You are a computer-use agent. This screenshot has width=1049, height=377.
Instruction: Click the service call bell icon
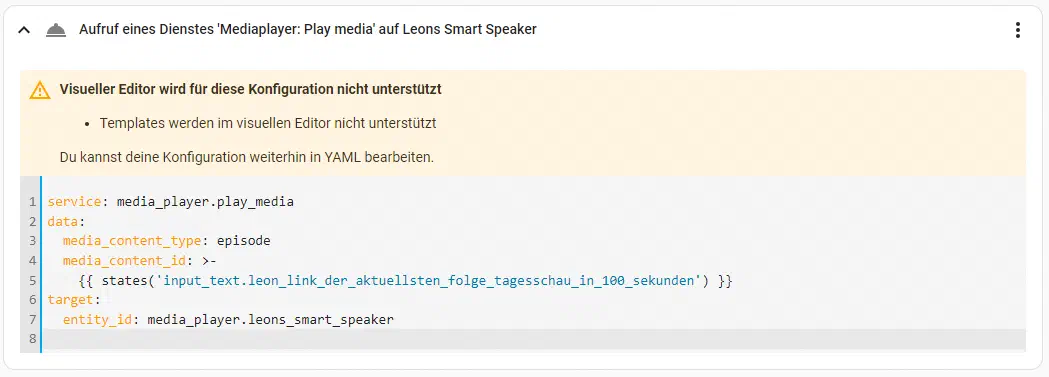(x=56, y=30)
